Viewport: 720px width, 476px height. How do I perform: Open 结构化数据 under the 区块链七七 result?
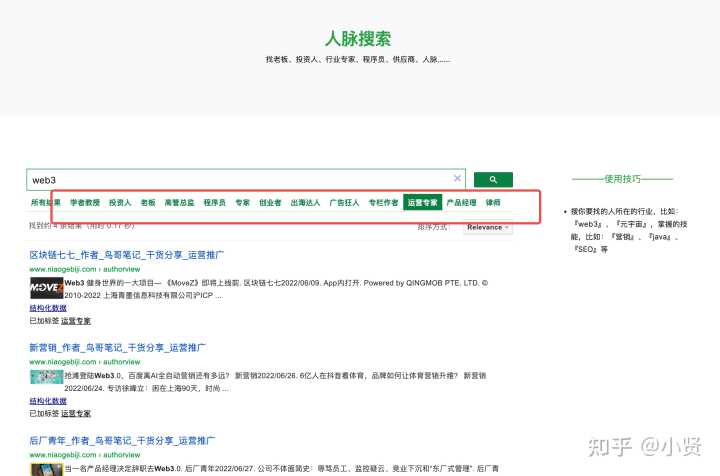coord(48,308)
